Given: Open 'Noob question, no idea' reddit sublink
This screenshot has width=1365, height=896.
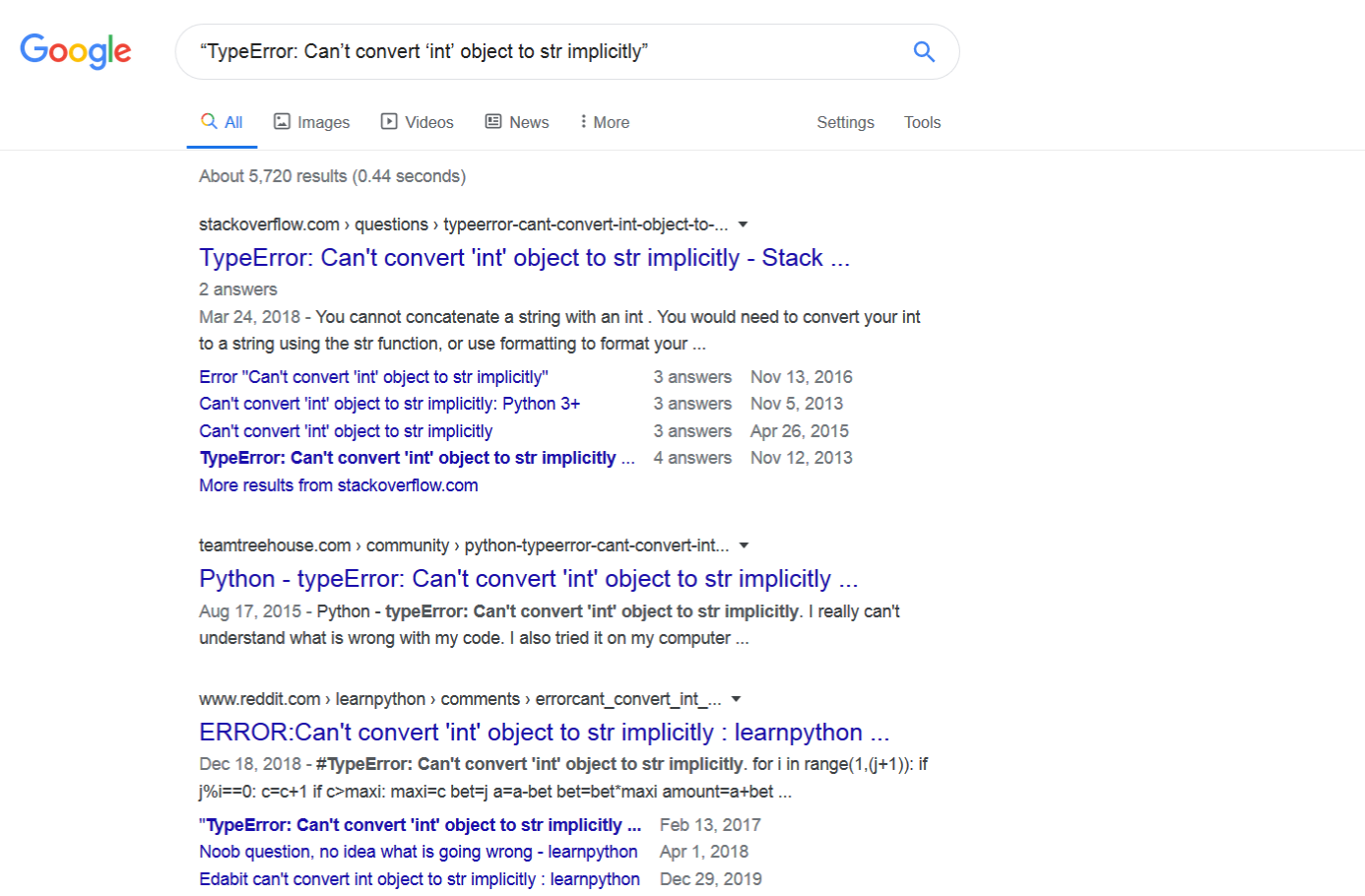Looking at the screenshot, I should [418, 852].
